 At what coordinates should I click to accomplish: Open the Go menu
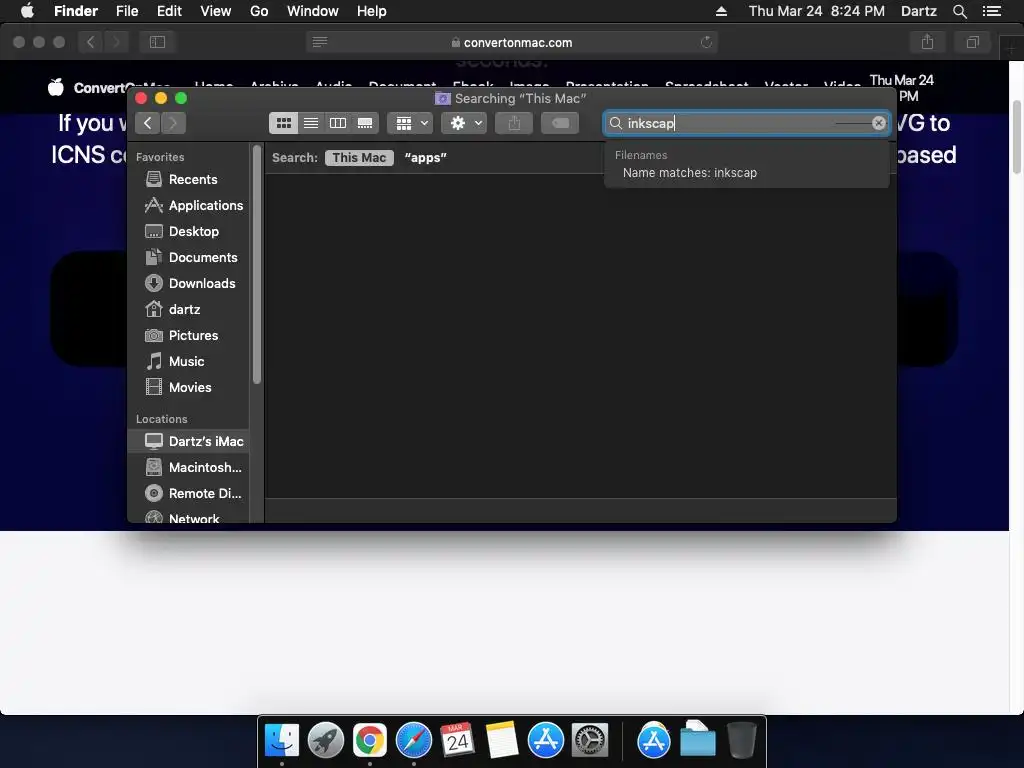(x=259, y=11)
